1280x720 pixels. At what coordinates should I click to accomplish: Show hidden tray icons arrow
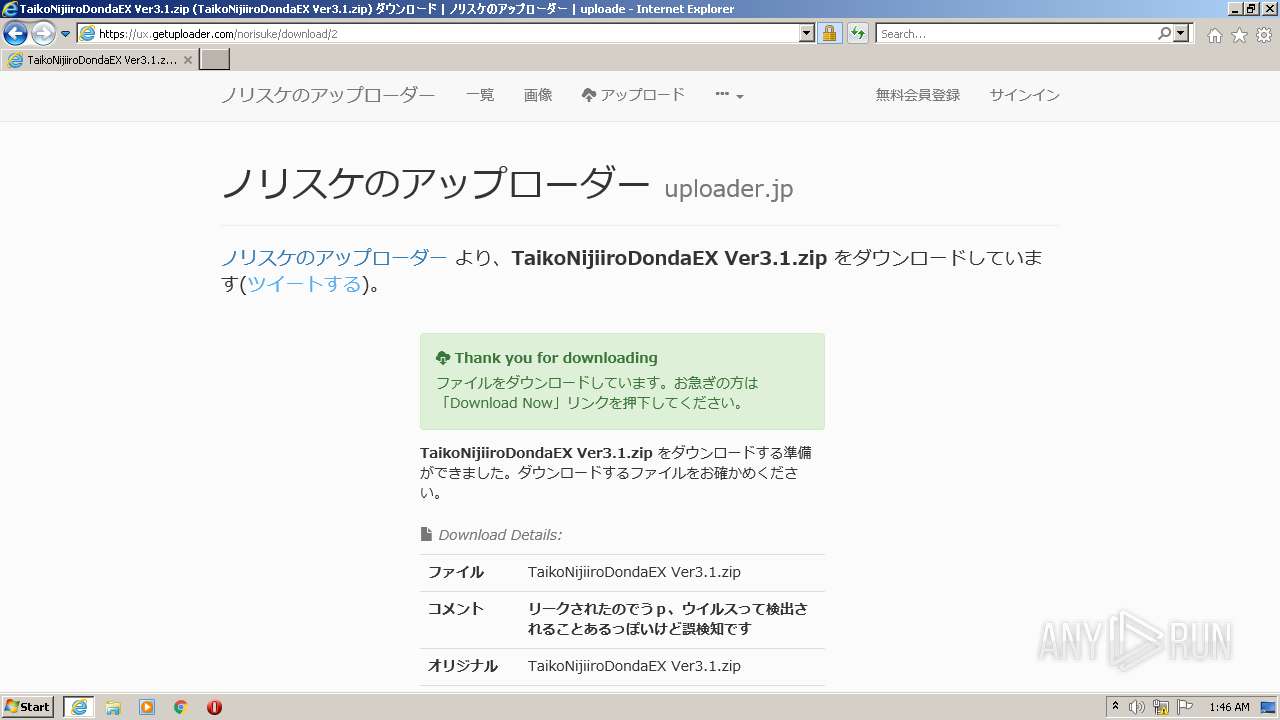tap(1115, 707)
